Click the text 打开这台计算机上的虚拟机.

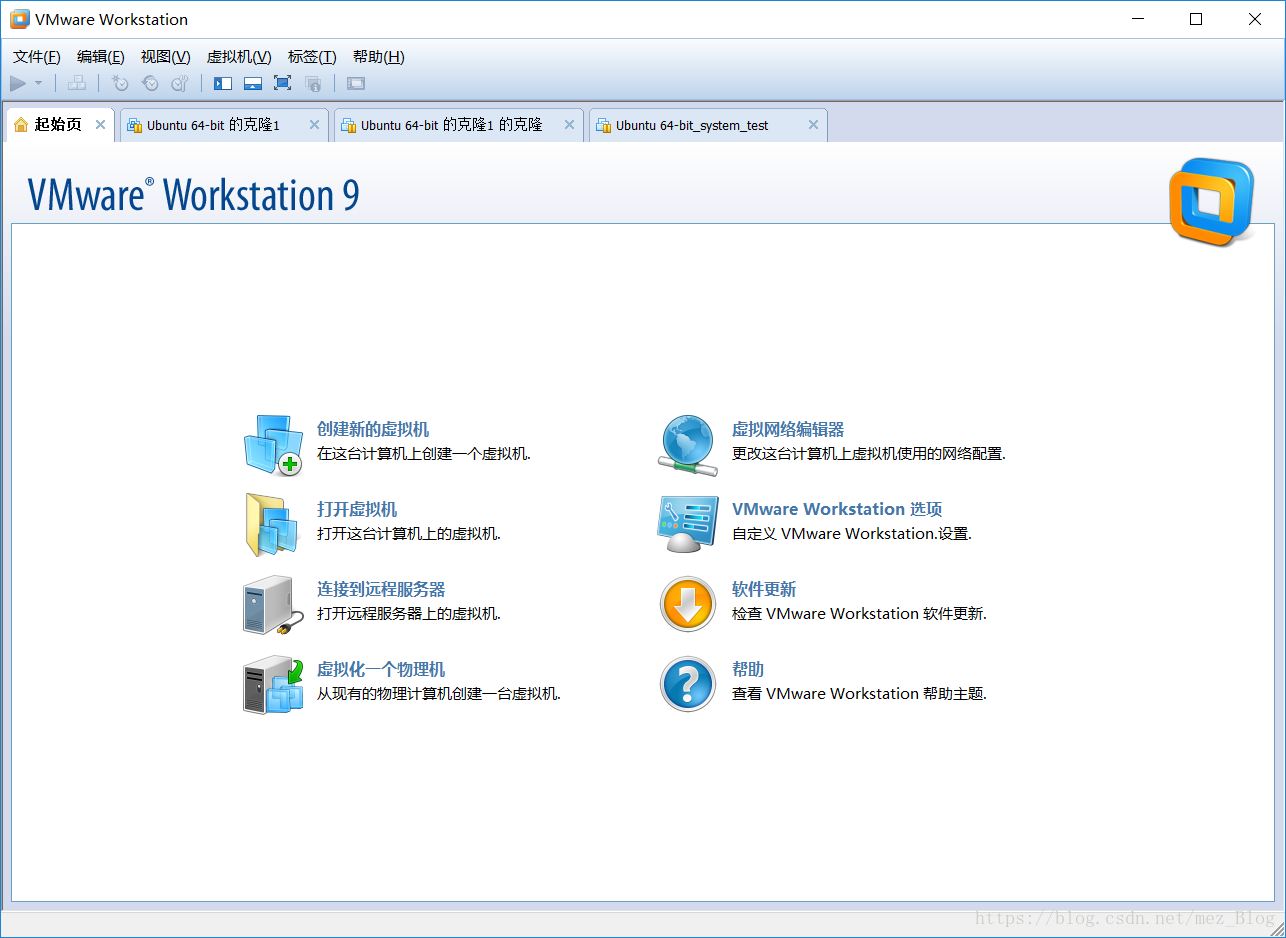409,533
